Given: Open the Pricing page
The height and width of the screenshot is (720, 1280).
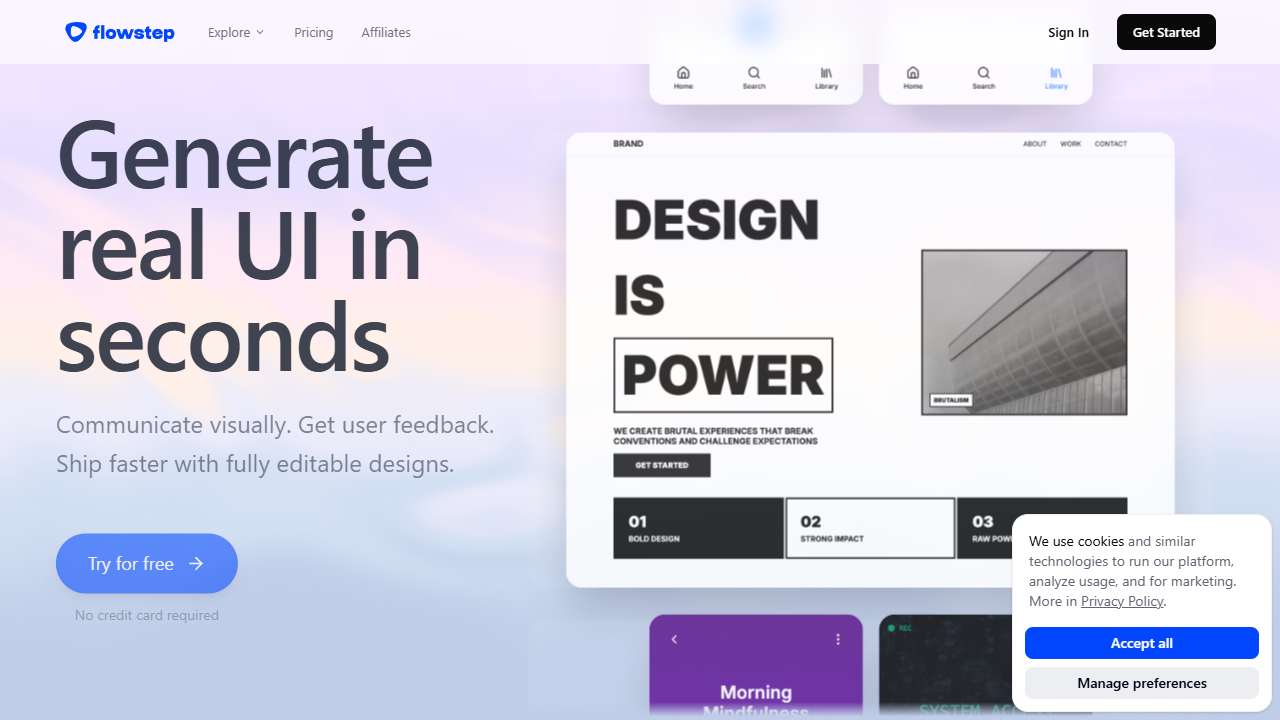Looking at the screenshot, I should 314,32.
